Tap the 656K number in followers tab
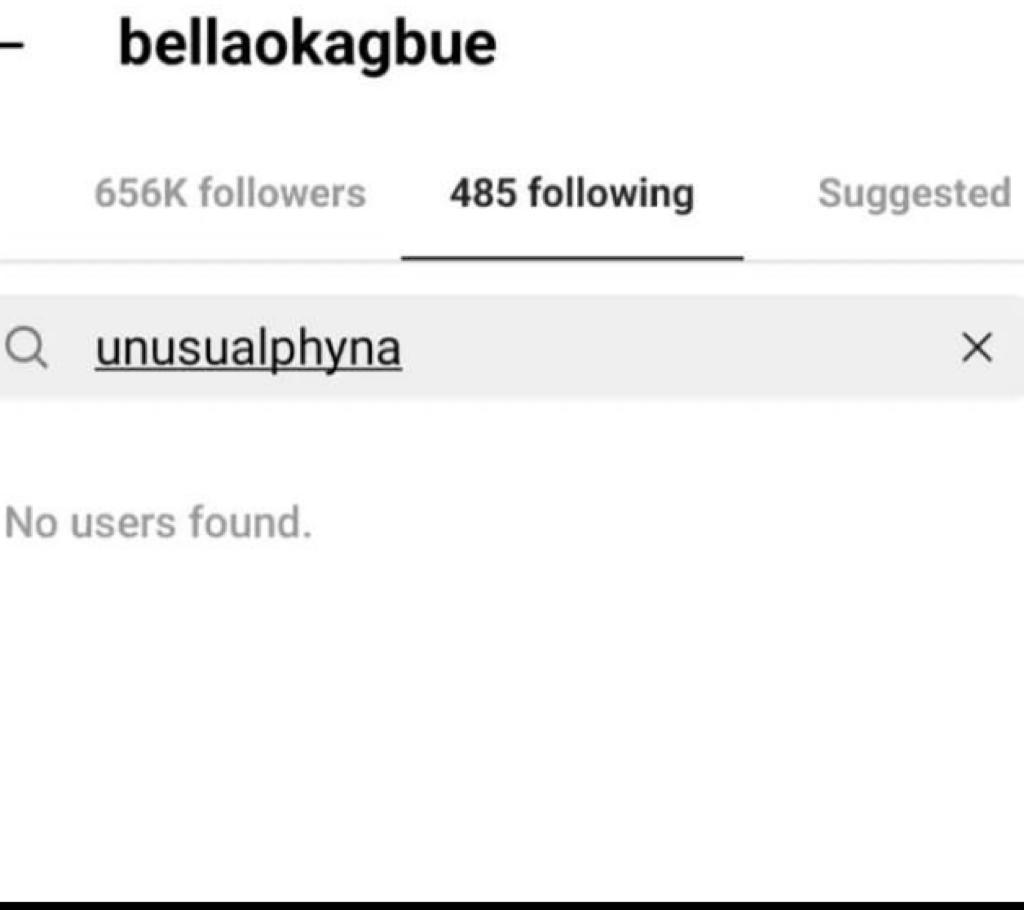Screen dimensions: 1024x910 140,193
